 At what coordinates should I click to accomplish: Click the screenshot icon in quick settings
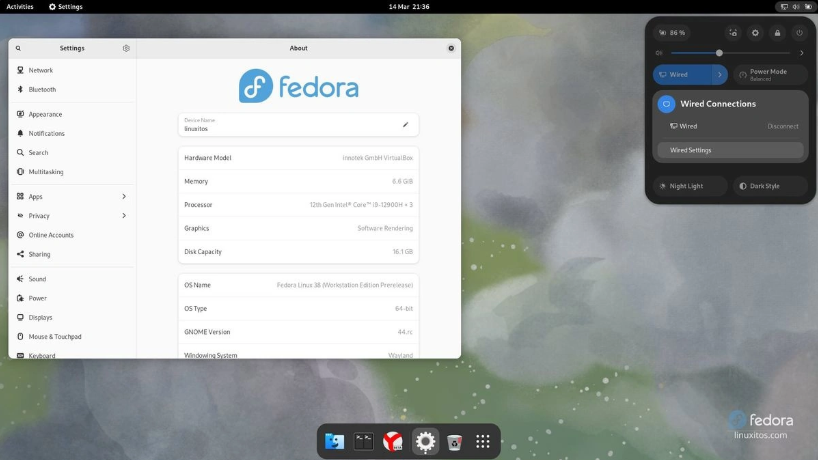(733, 33)
